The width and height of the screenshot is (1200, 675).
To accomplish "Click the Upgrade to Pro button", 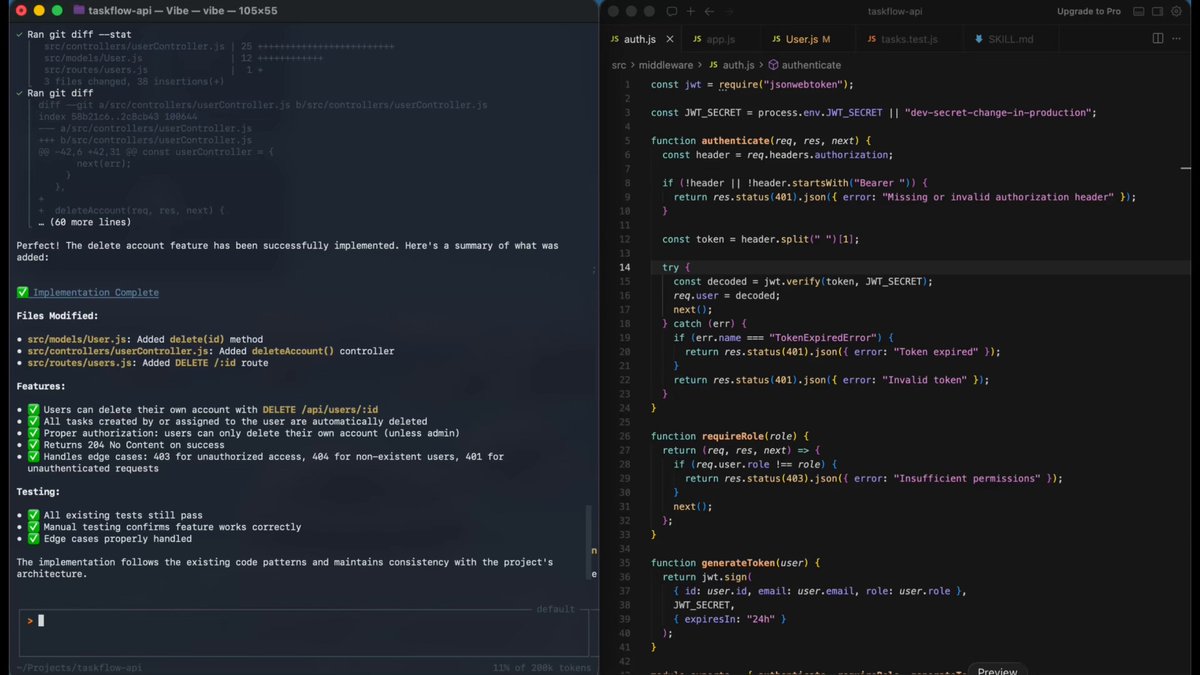I will (1088, 11).
